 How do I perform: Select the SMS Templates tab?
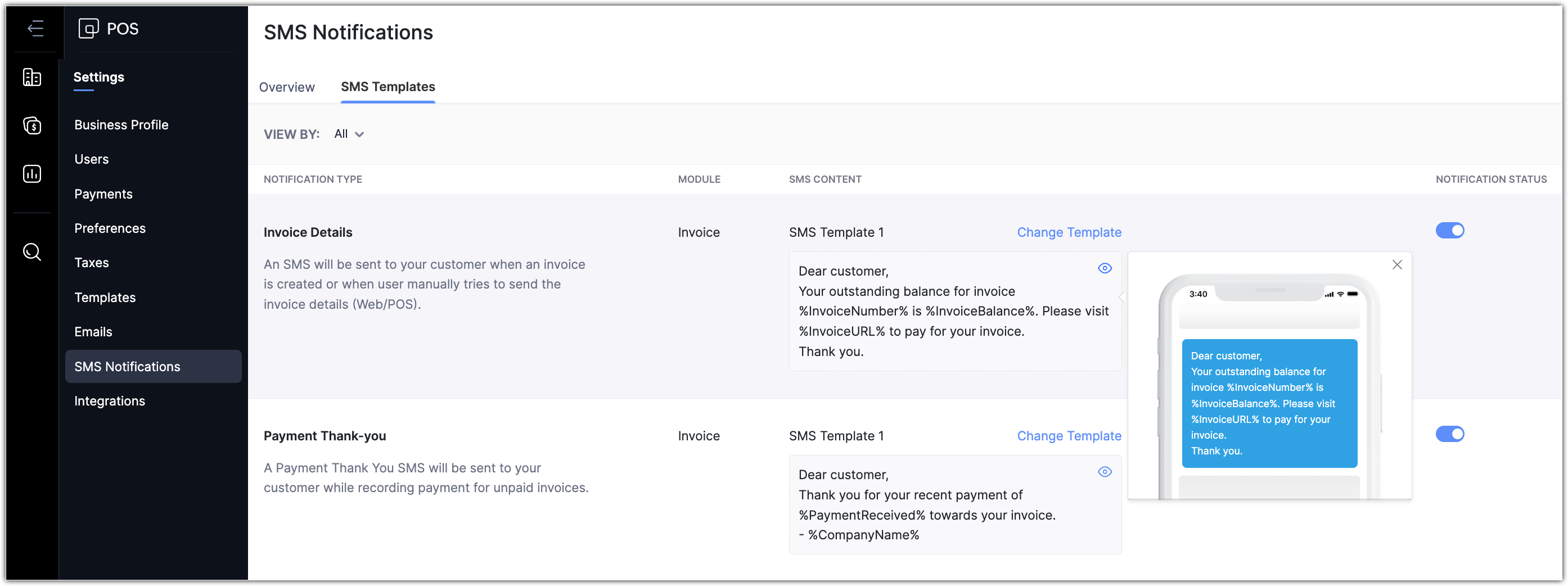388,87
